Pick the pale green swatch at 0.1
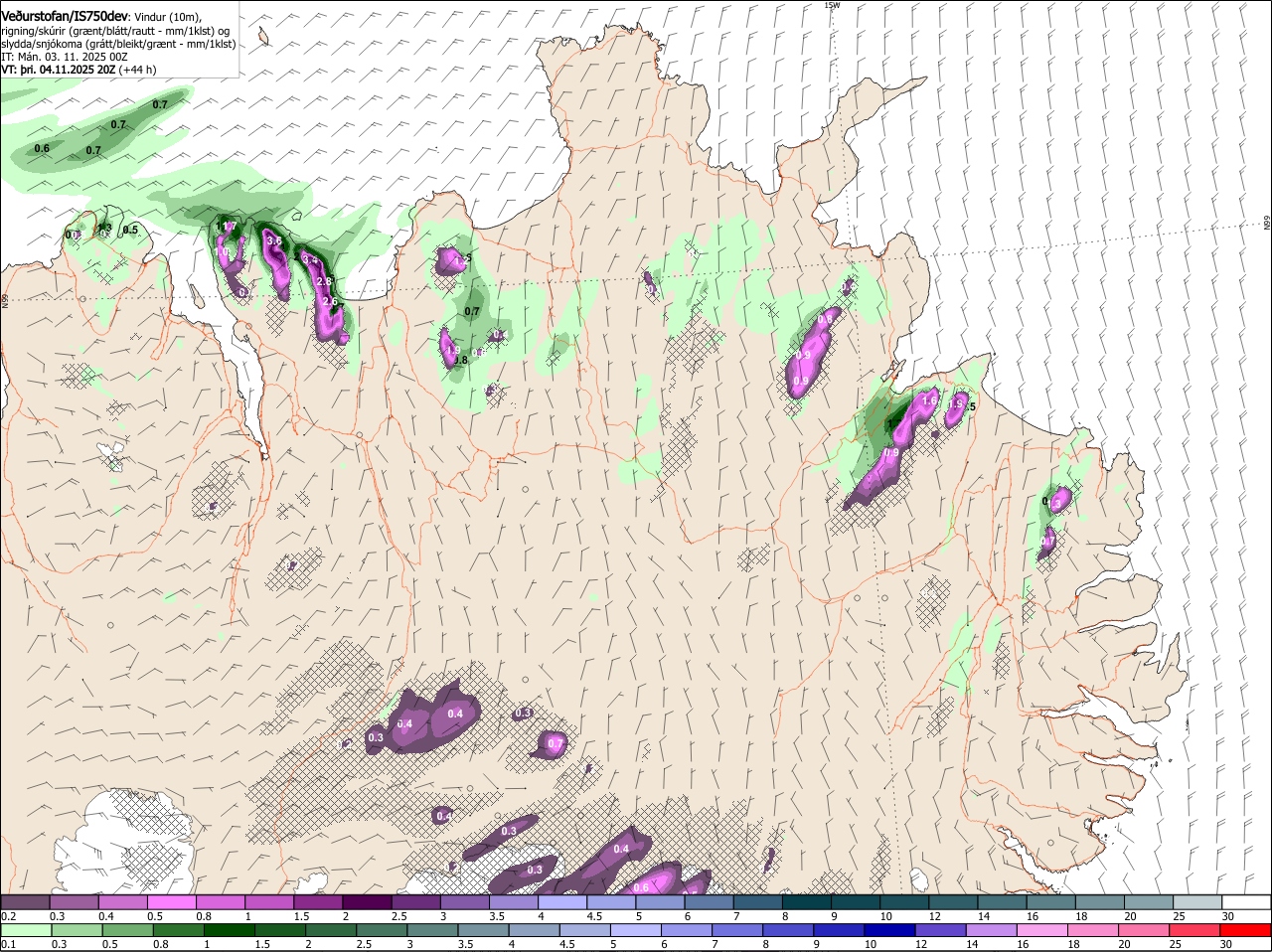 click(x=26, y=930)
